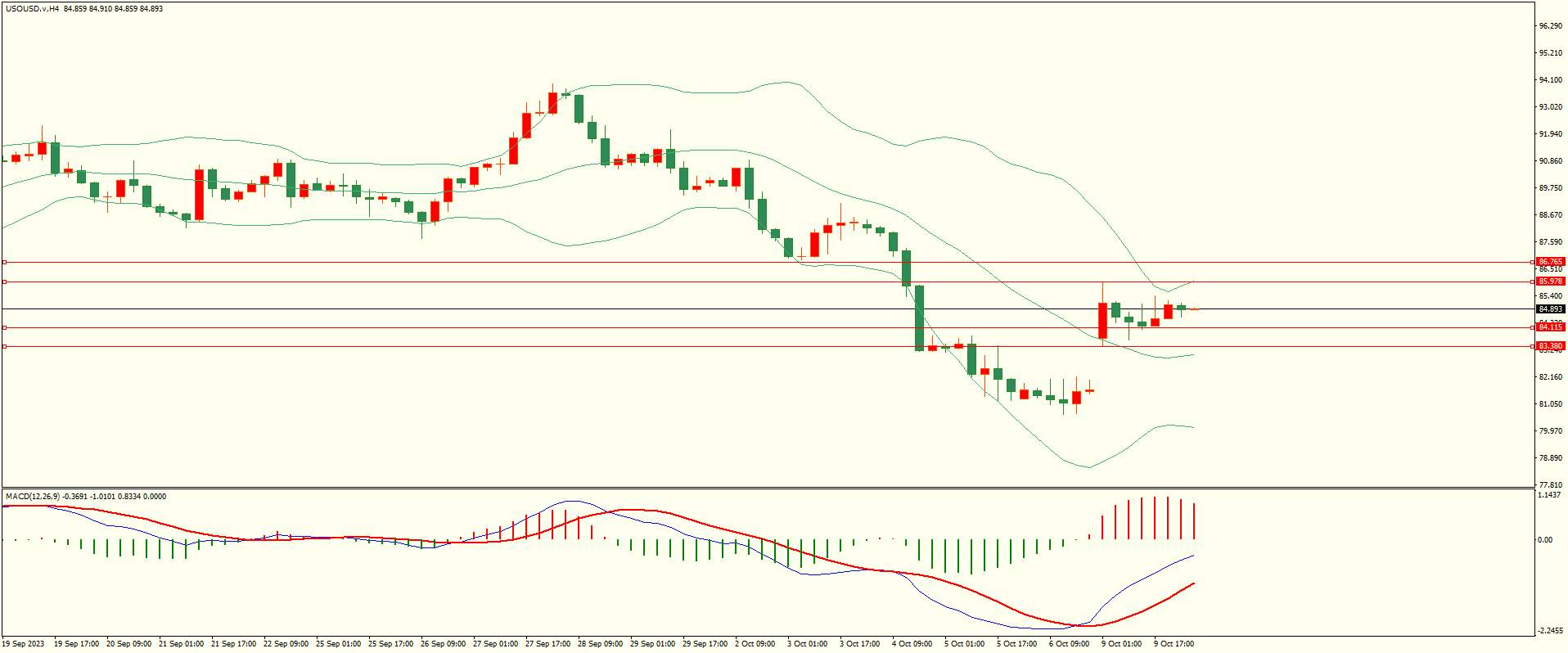This screenshot has width=1568, height=653.
Task: Click the -2.2455 MACD scale value
Action: click(1550, 631)
